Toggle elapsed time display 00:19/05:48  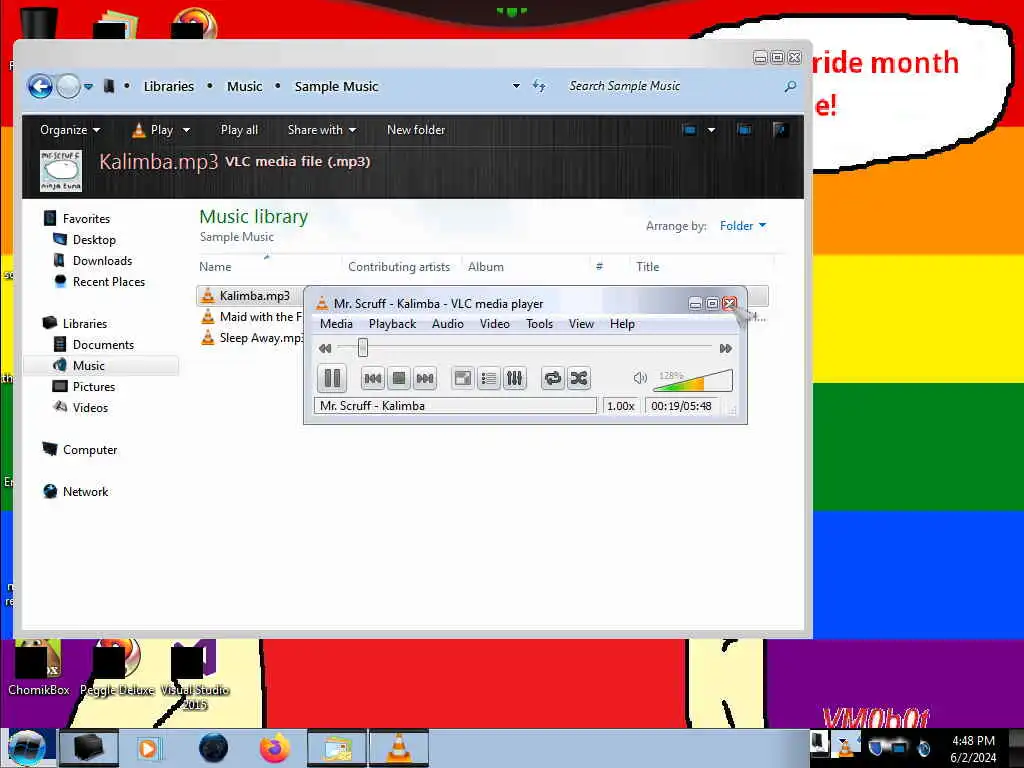point(681,406)
